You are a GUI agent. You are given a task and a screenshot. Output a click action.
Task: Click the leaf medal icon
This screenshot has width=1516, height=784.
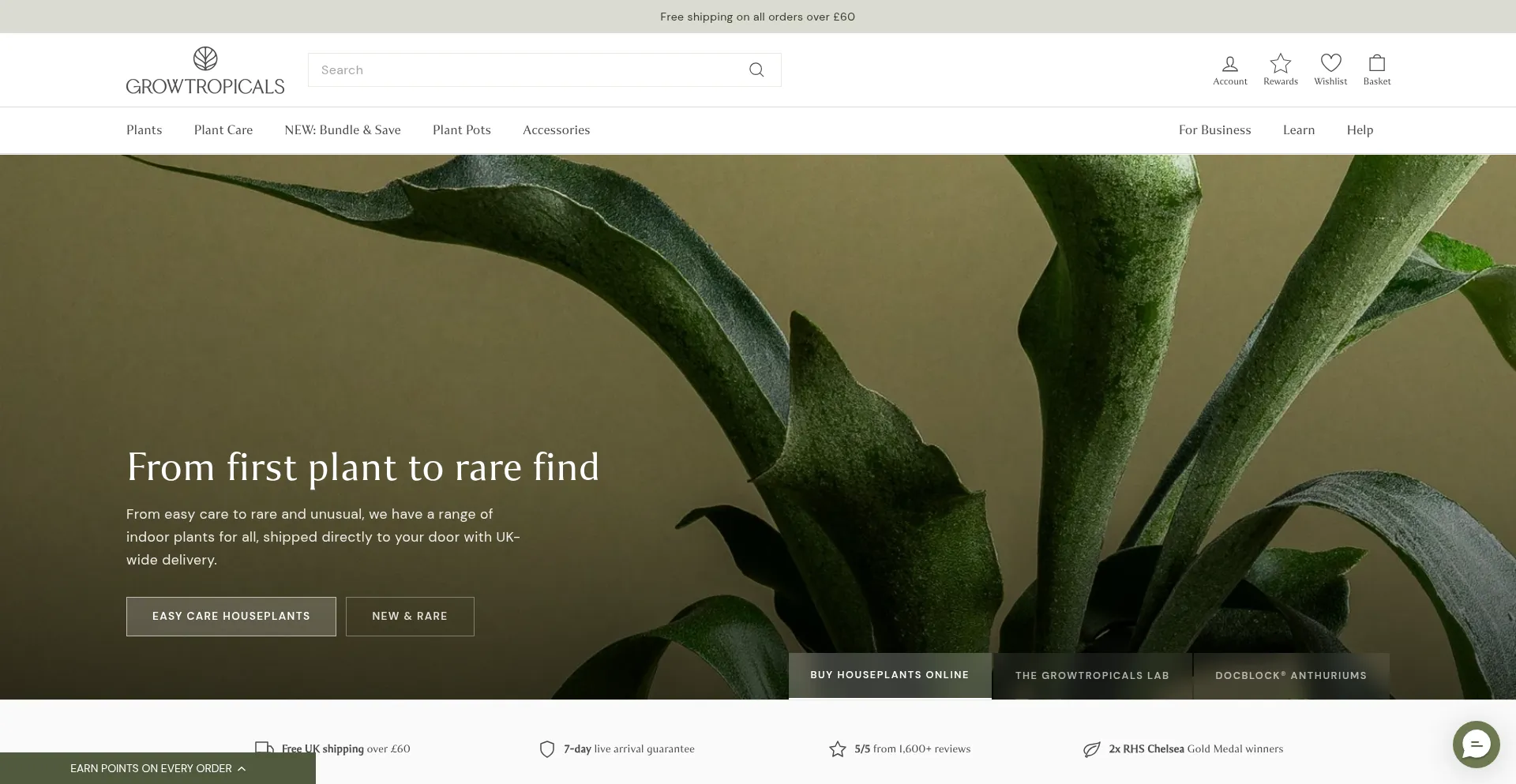click(x=1092, y=749)
